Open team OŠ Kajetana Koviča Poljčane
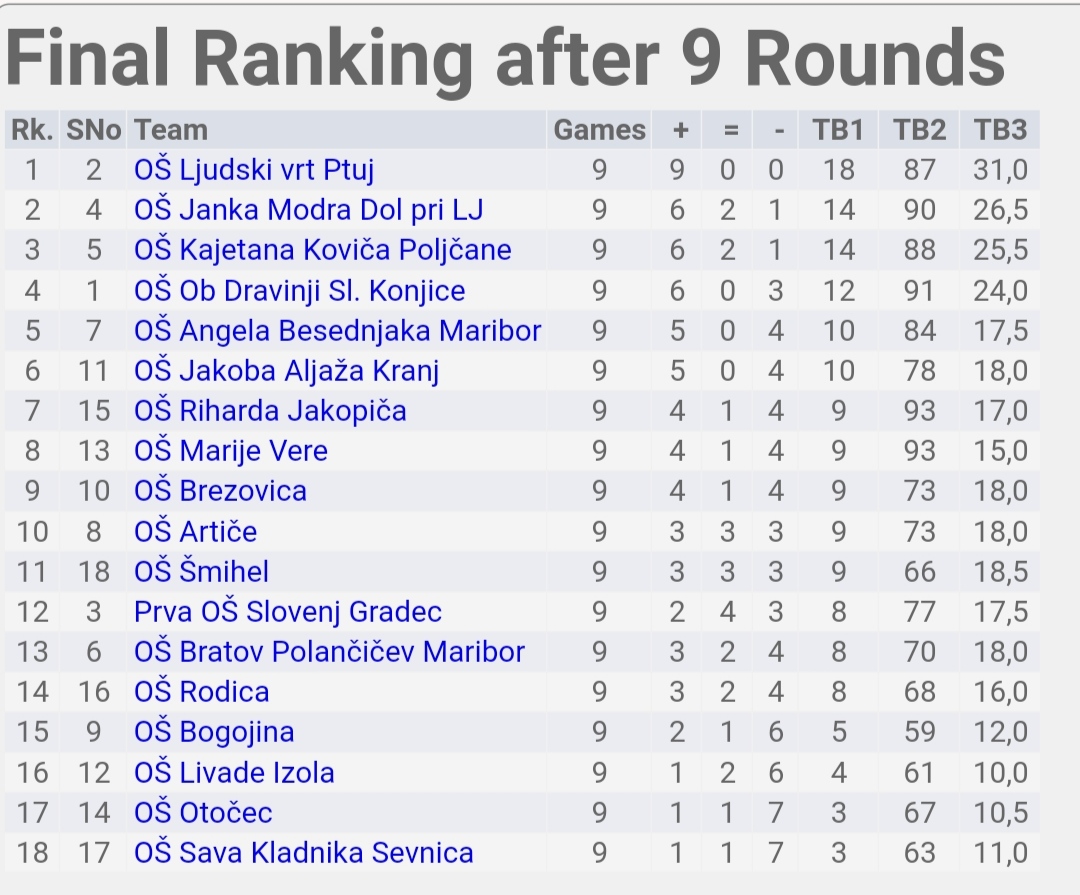The height and width of the screenshot is (895, 1080). coord(322,249)
